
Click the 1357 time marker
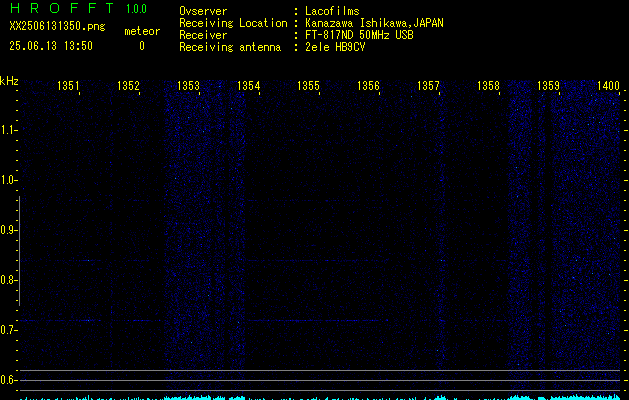pyautogui.click(x=428, y=85)
